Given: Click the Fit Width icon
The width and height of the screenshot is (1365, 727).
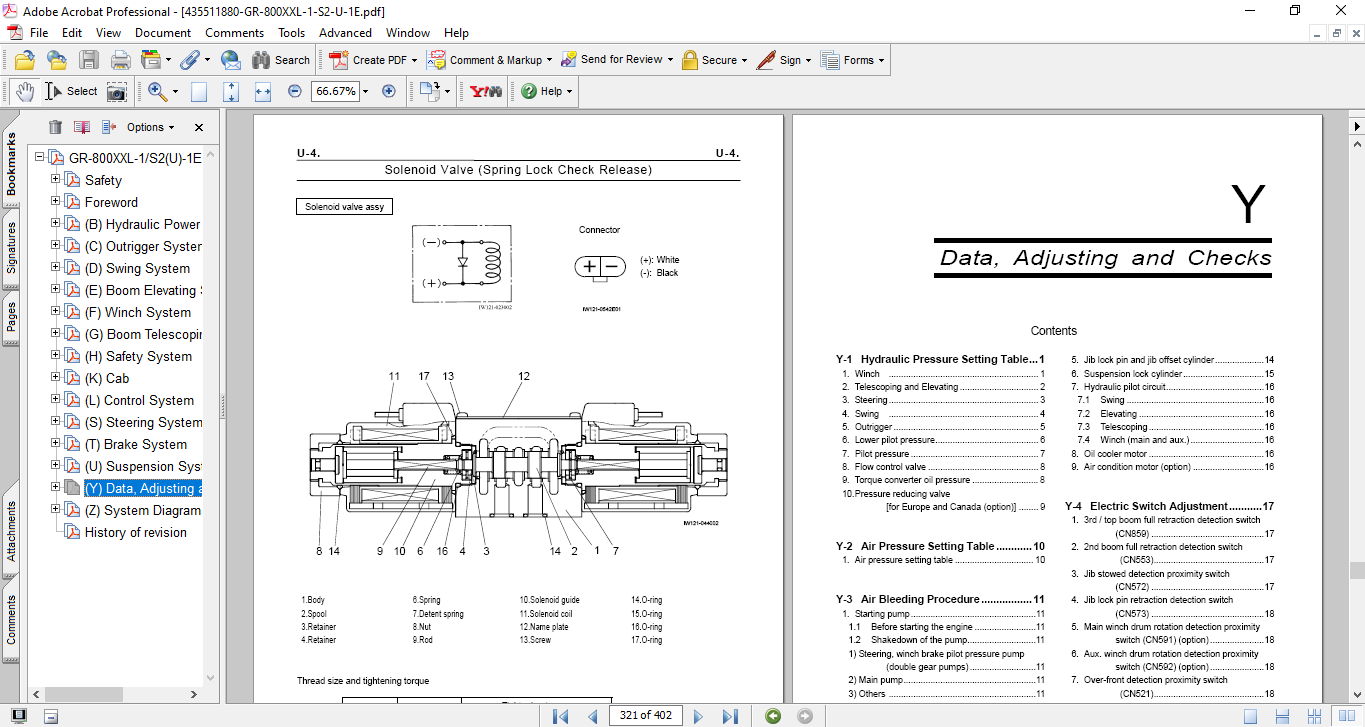Looking at the screenshot, I should [x=263, y=91].
